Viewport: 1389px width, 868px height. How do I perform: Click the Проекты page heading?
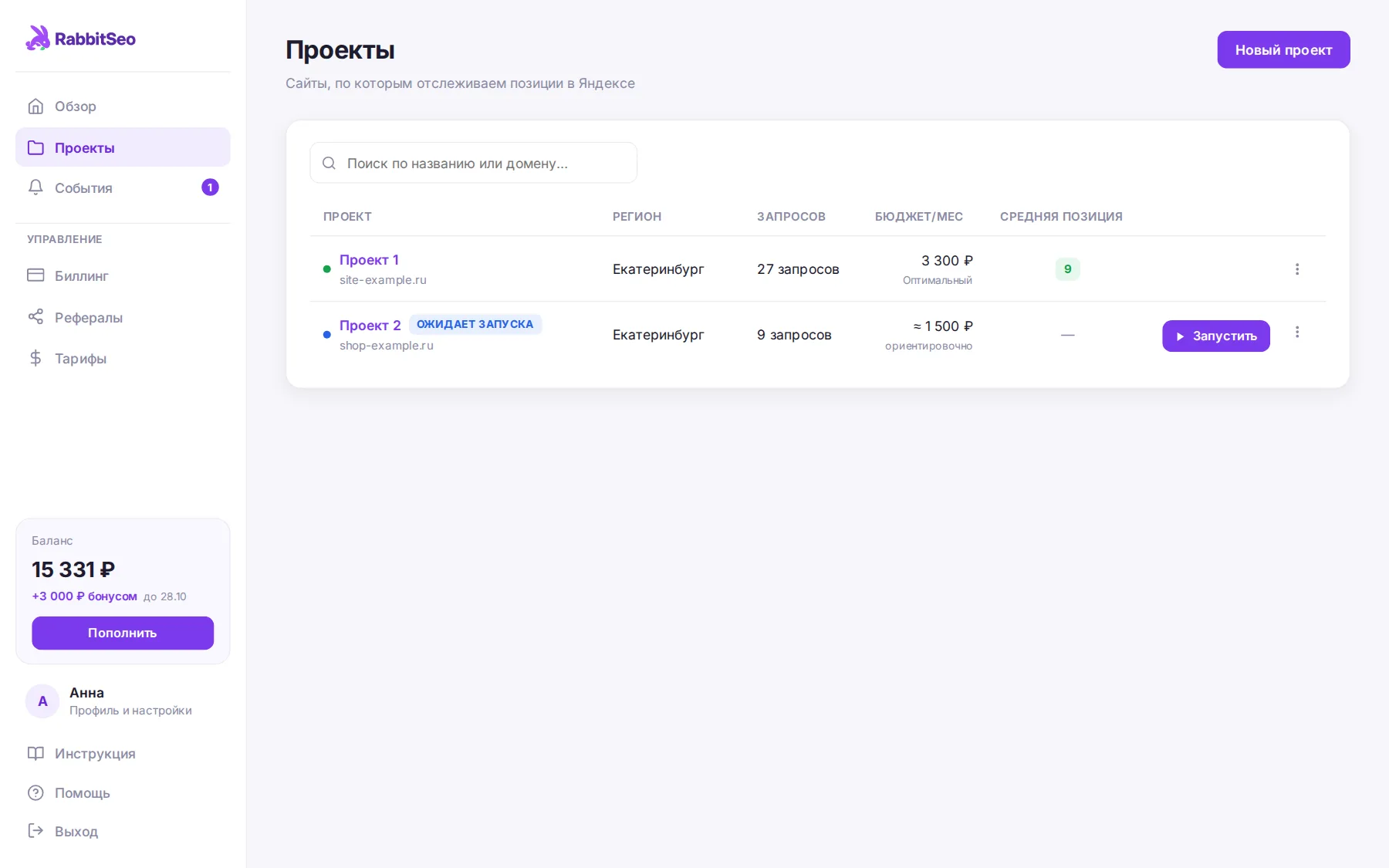(340, 50)
